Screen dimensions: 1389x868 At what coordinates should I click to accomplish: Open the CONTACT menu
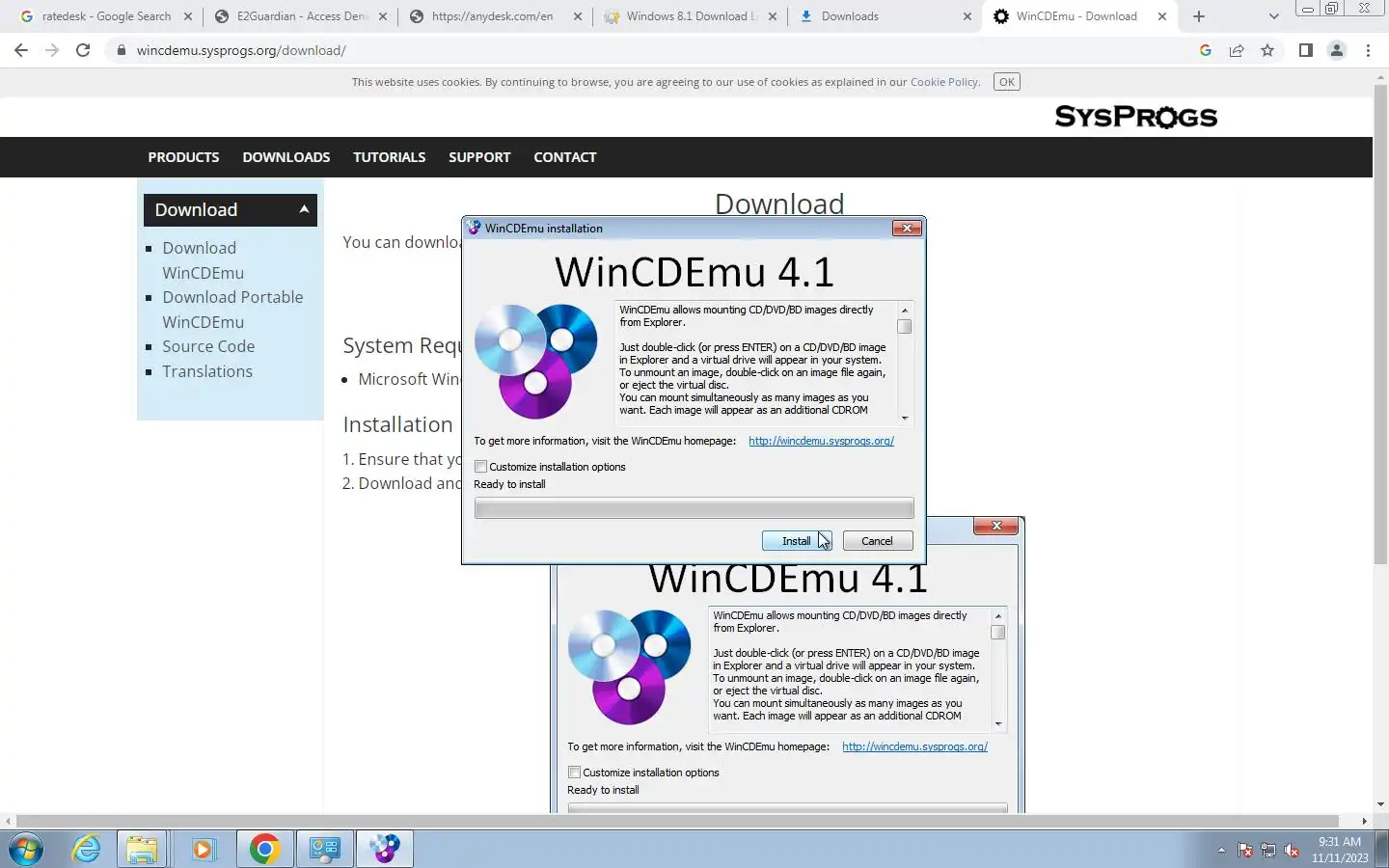[x=565, y=157]
